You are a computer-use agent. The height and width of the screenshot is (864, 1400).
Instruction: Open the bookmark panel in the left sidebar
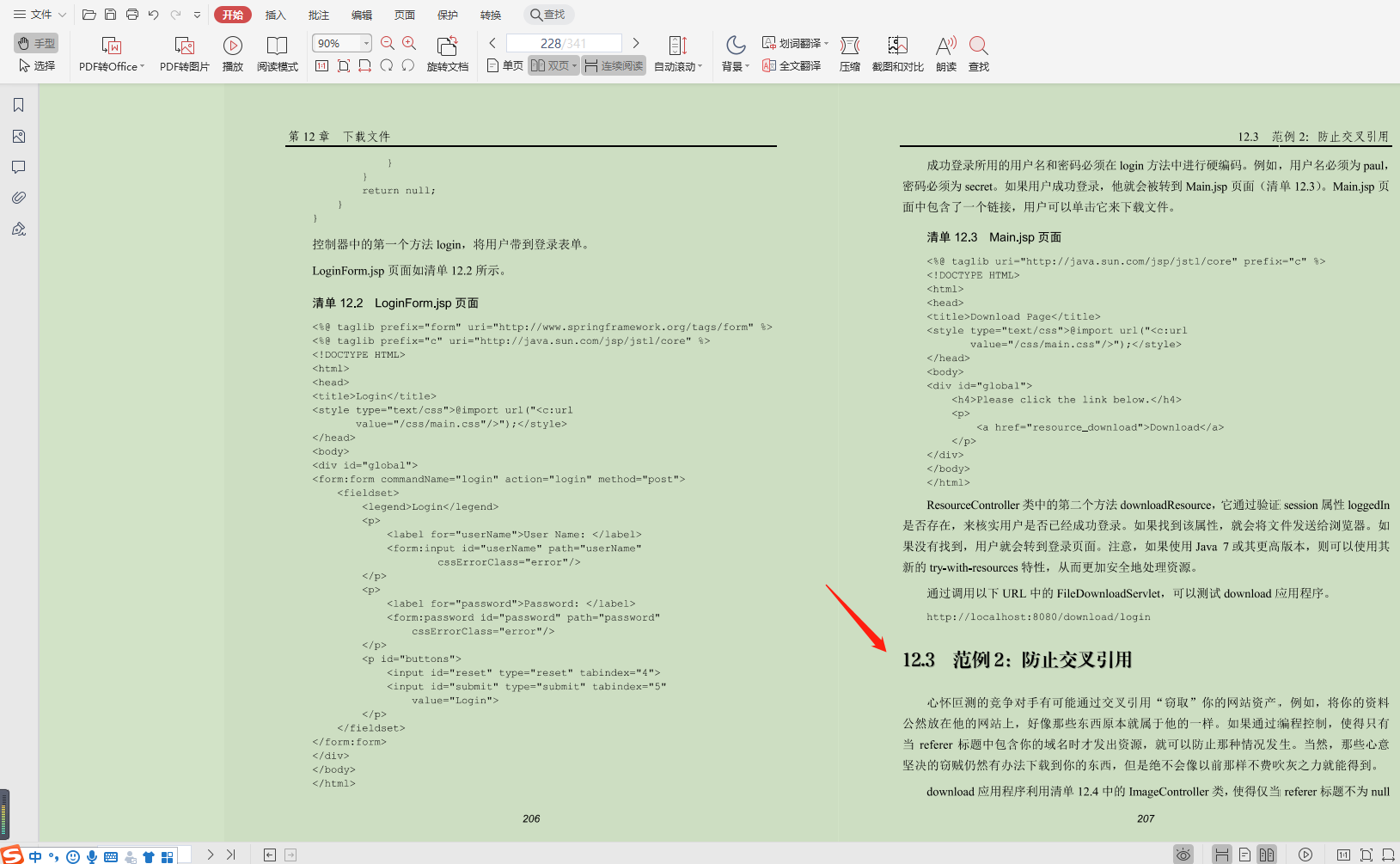[x=19, y=105]
